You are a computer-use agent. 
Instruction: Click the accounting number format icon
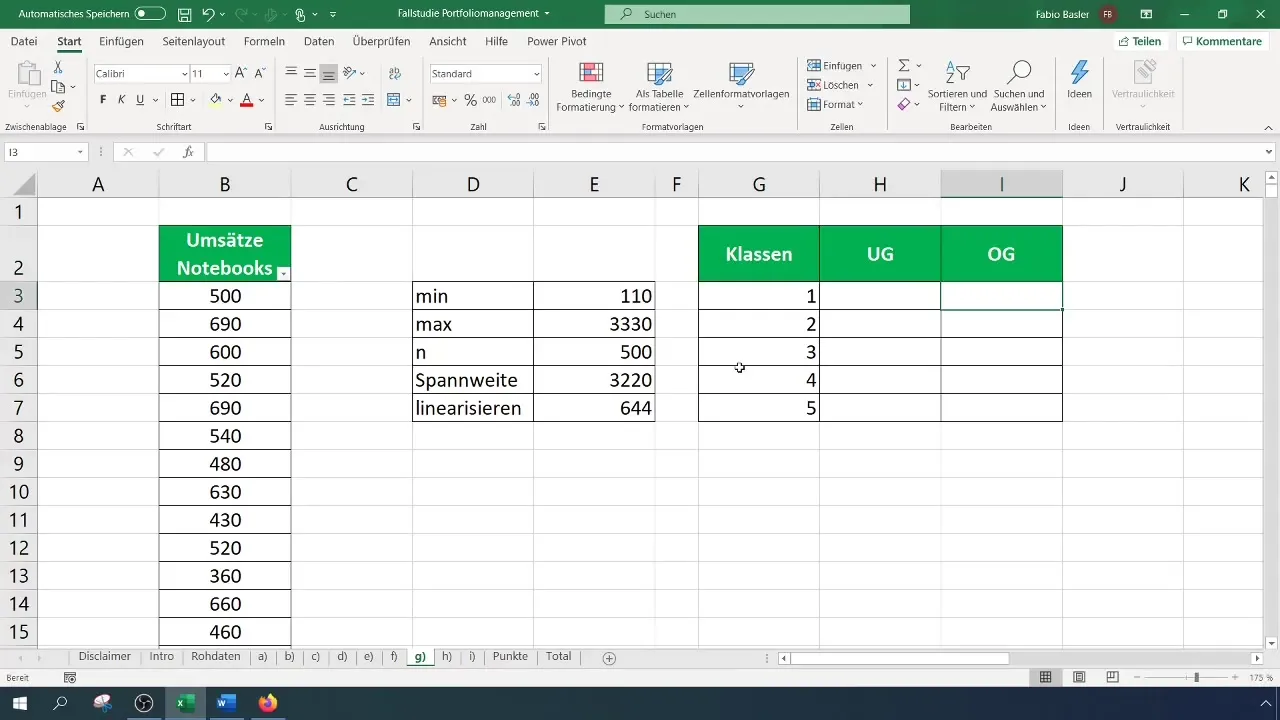tap(439, 100)
